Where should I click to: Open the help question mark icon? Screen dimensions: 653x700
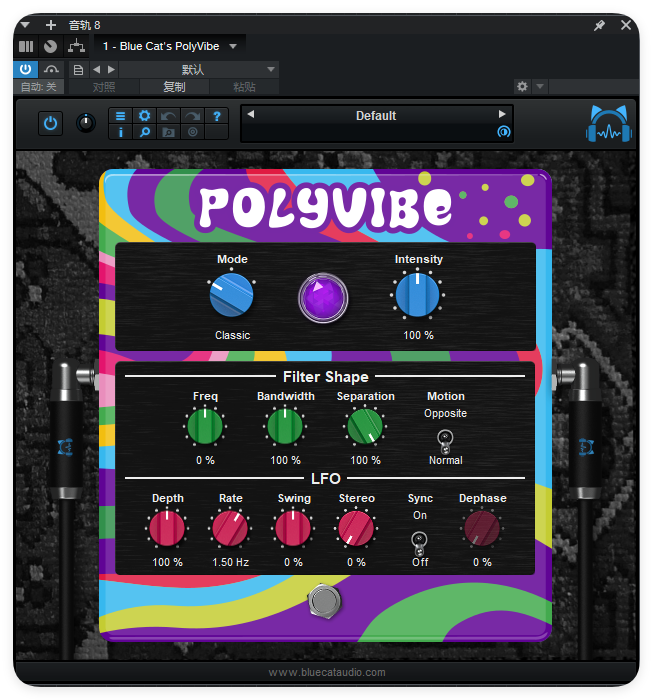(x=216, y=116)
